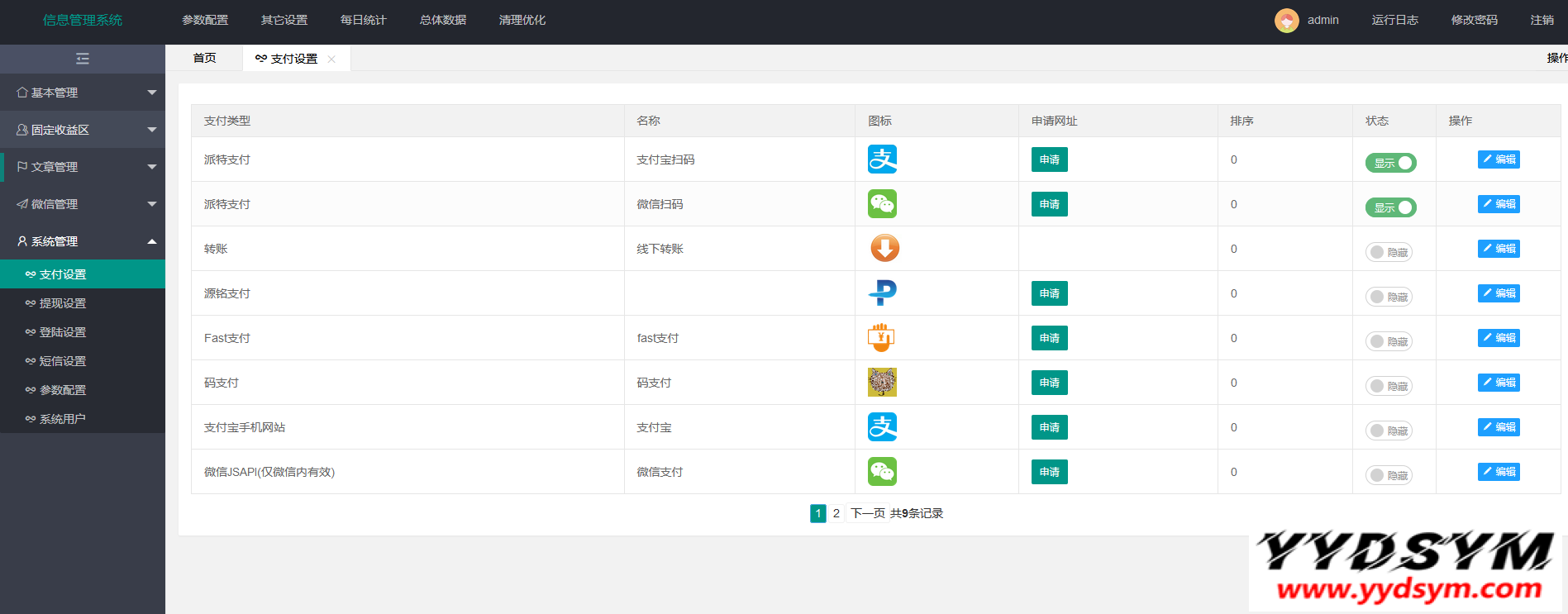Enable the 隐藏 toggle for 线下转账
The width and height of the screenshot is (1568, 614).
coord(1389,252)
